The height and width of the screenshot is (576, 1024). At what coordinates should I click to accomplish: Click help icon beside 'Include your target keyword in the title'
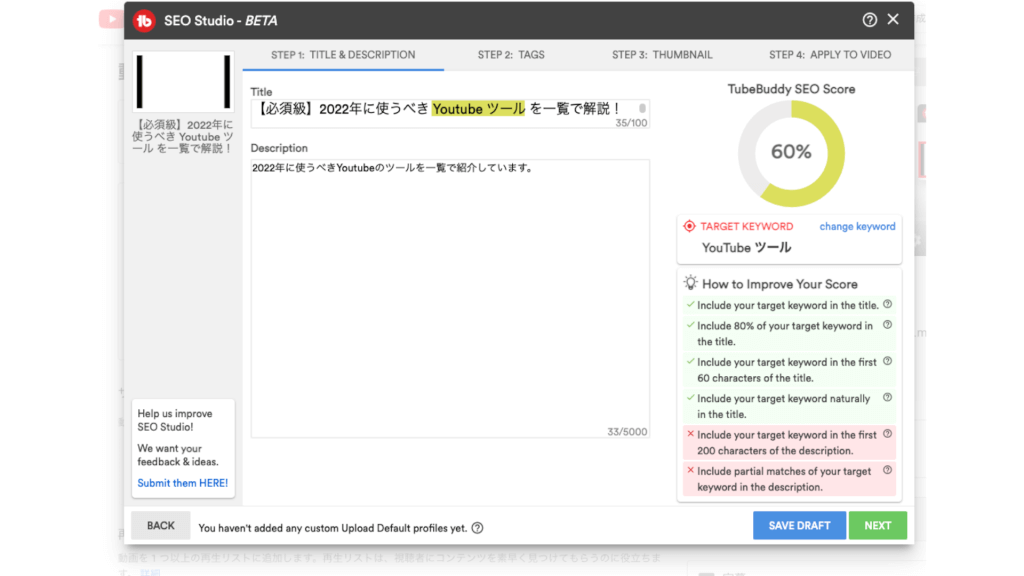pyautogui.click(x=887, y=305)
